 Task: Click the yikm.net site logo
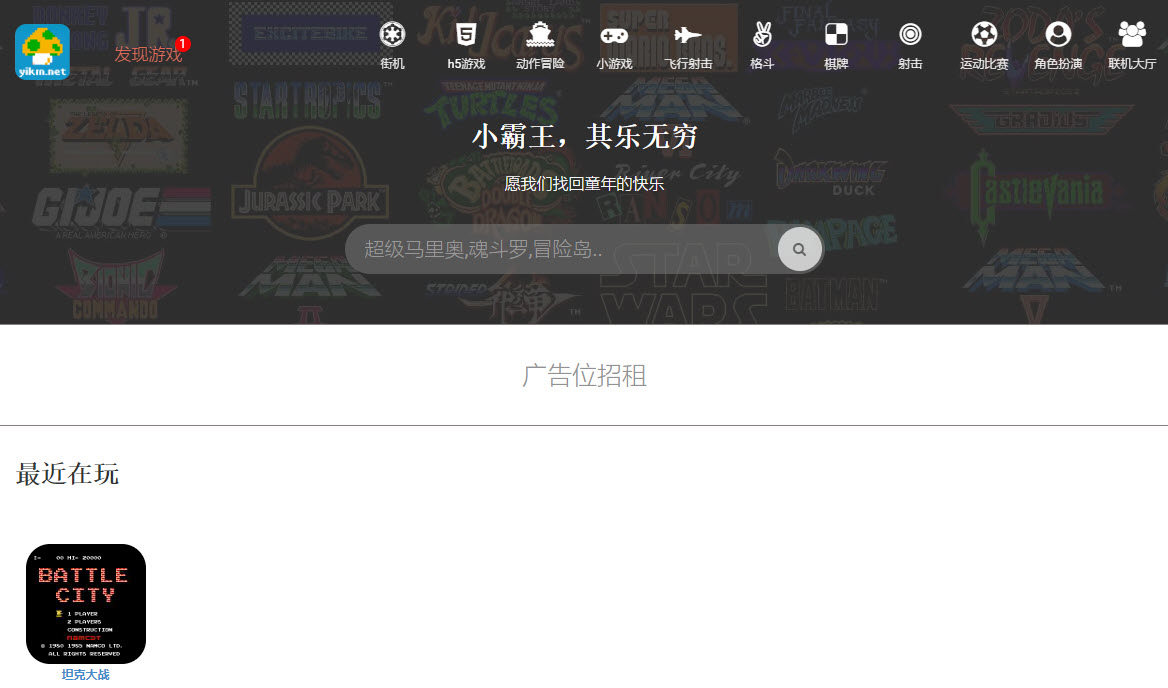(42, 46)
